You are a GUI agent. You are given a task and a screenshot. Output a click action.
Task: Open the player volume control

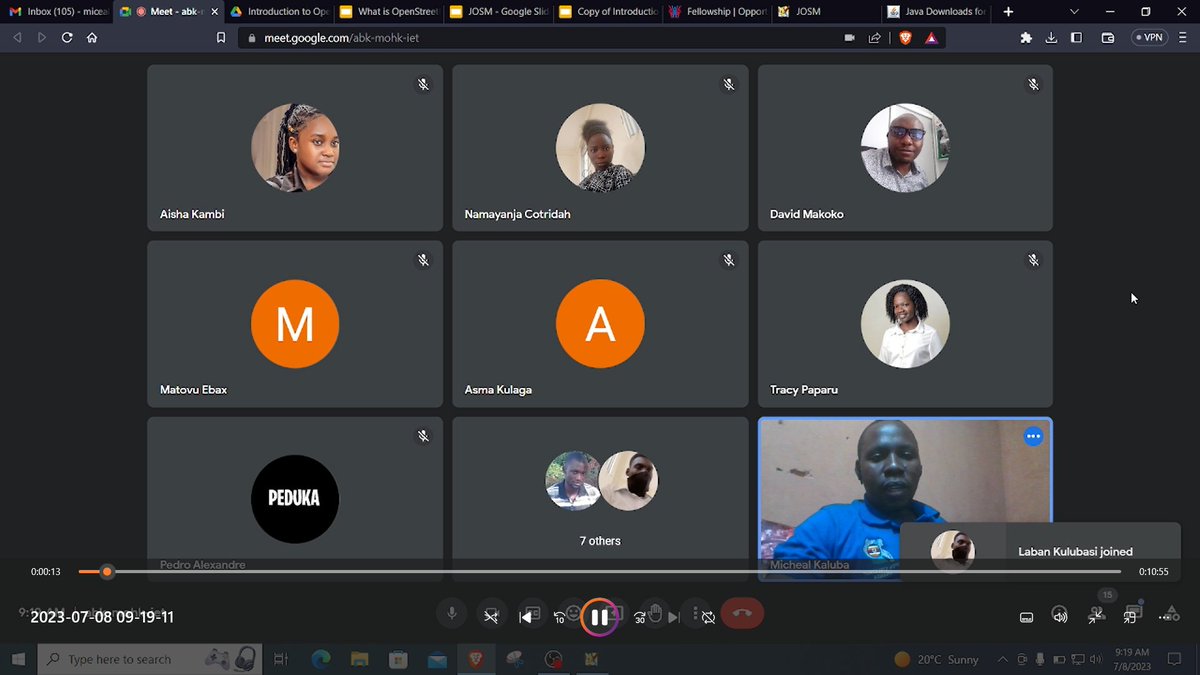[1060, 617]
